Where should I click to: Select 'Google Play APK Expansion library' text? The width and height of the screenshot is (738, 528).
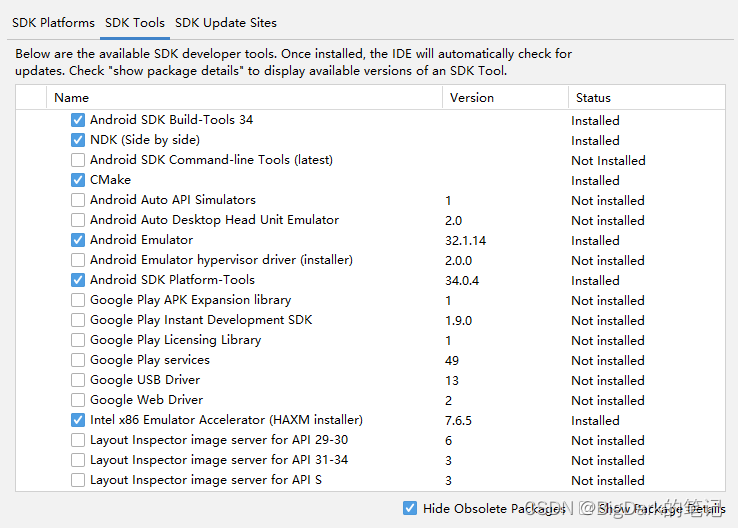pyautogui.click(x=191, y=300)
